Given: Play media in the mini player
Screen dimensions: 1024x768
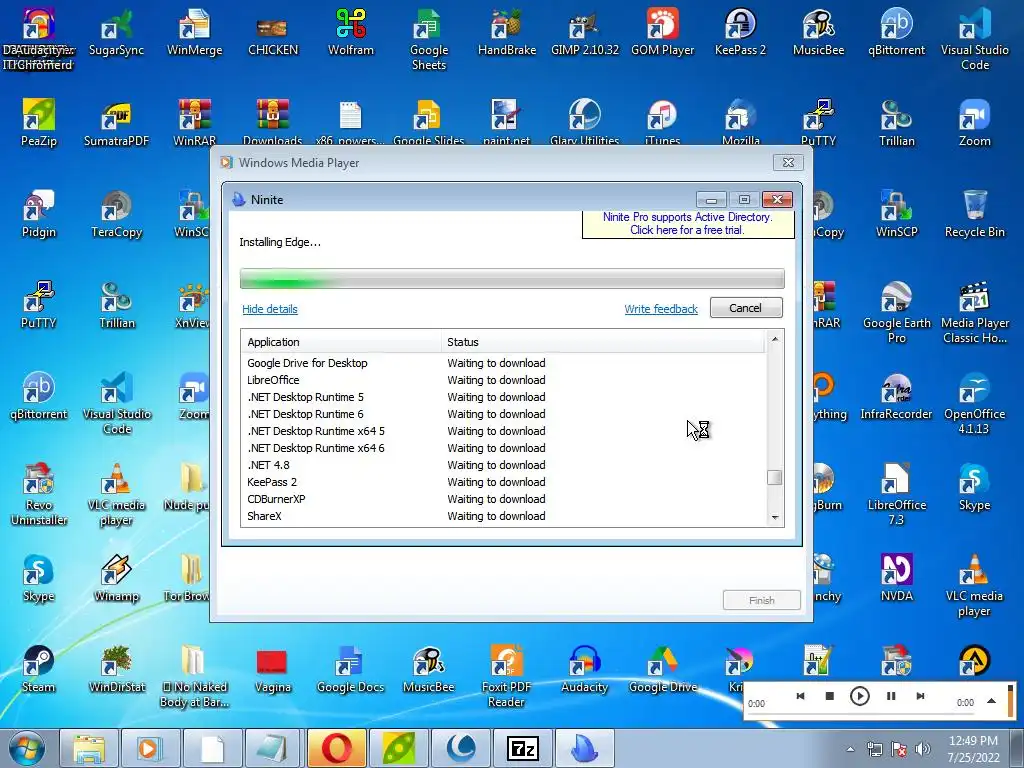Looking at the screenshot, I should 859,696.
